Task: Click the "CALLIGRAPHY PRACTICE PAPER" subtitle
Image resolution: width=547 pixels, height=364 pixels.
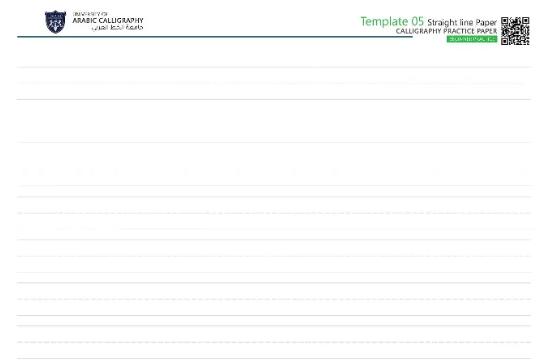Action: 446,31
